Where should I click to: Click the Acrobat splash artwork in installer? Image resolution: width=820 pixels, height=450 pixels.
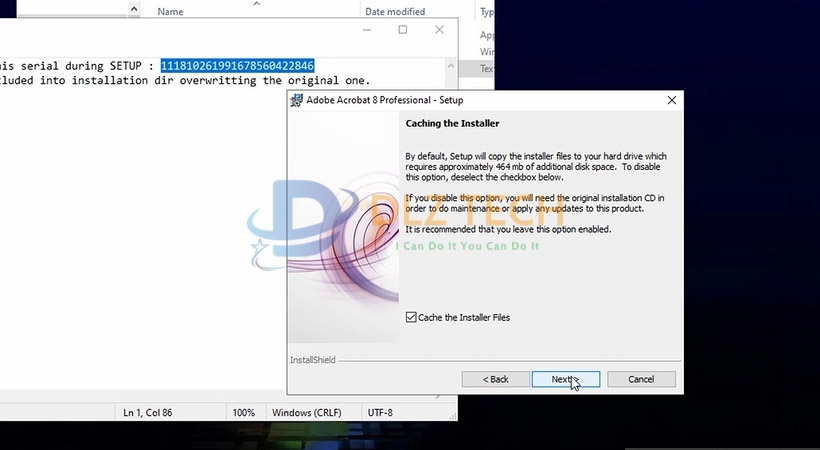[343, 230]
